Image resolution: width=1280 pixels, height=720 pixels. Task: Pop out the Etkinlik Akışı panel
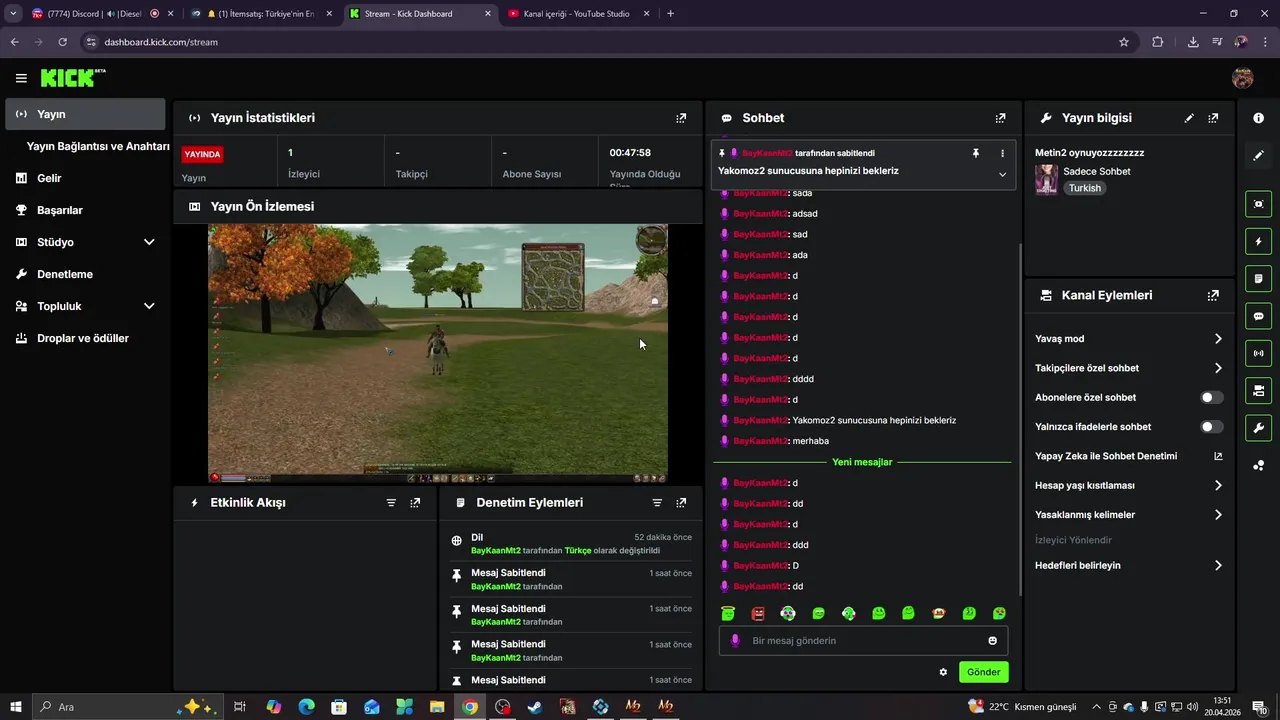pyautogui.click(x=415, y=503)
